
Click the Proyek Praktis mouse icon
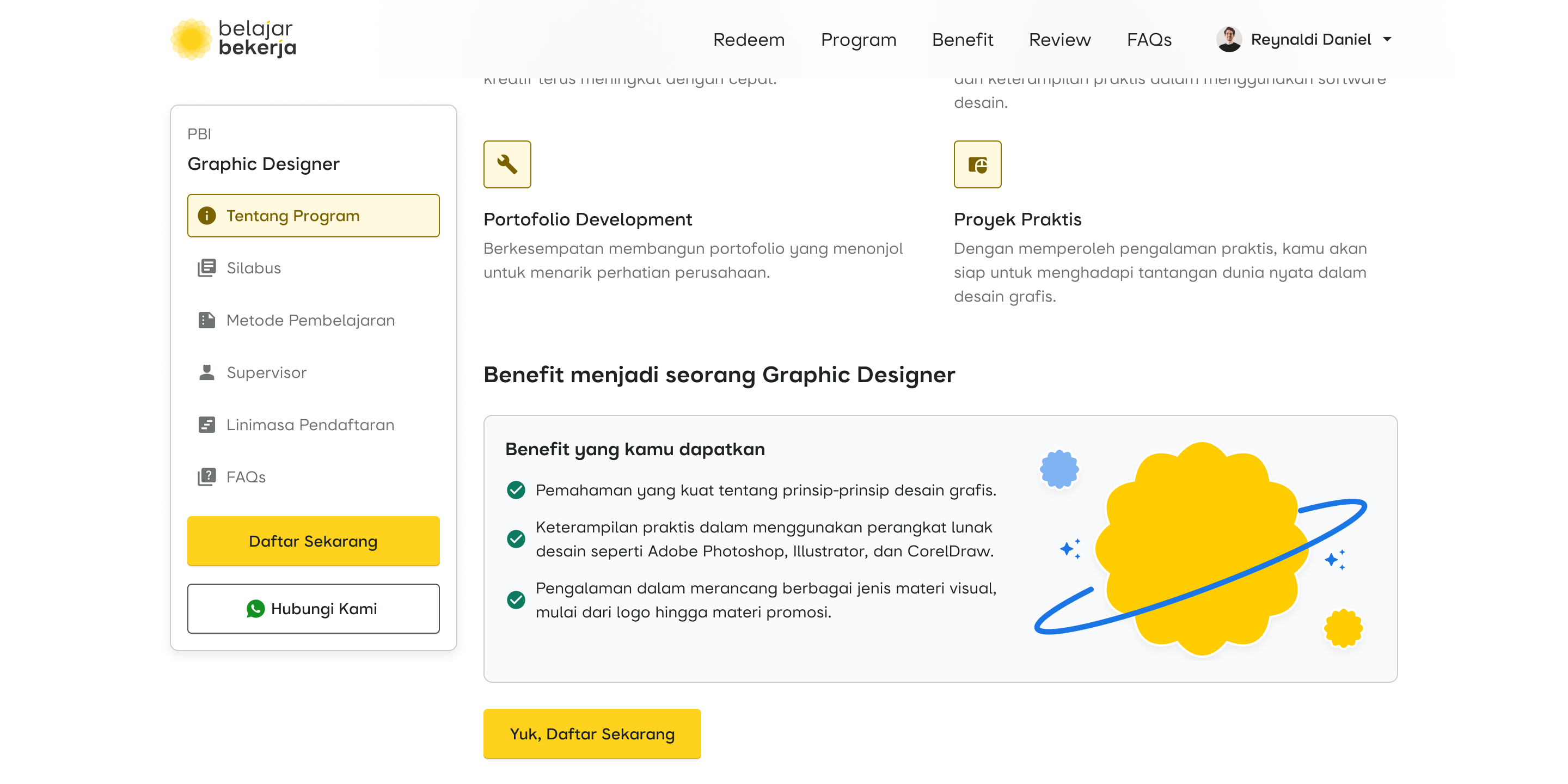click(x=977, y=164)
